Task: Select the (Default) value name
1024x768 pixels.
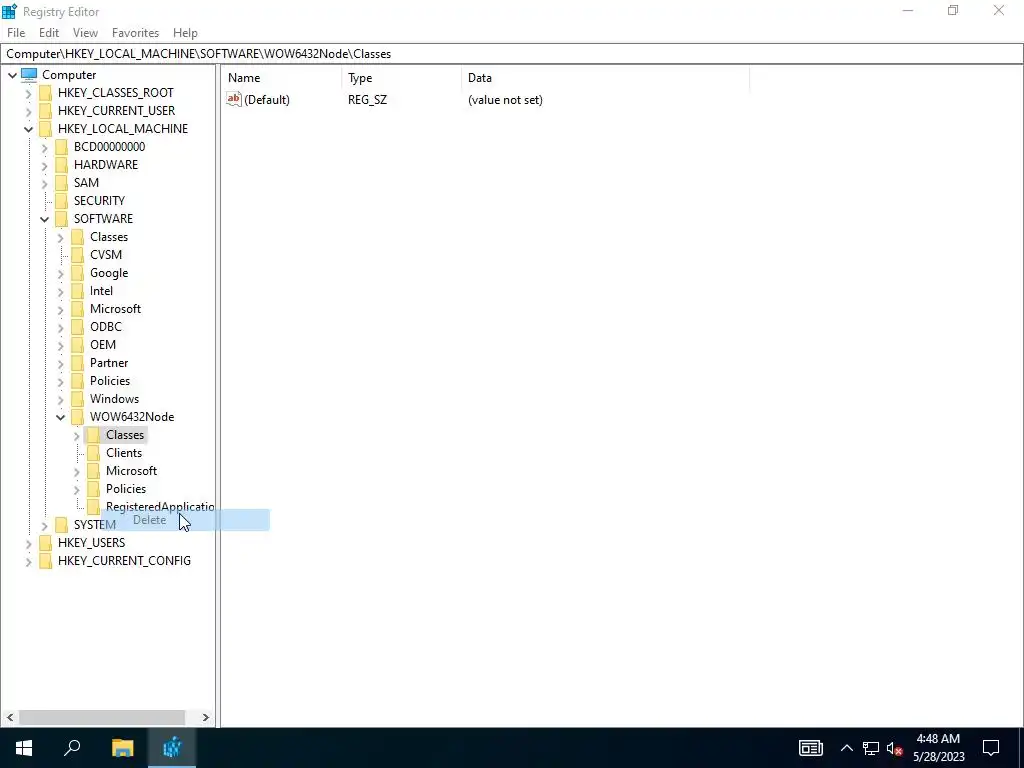Action: tap(266, 99)
